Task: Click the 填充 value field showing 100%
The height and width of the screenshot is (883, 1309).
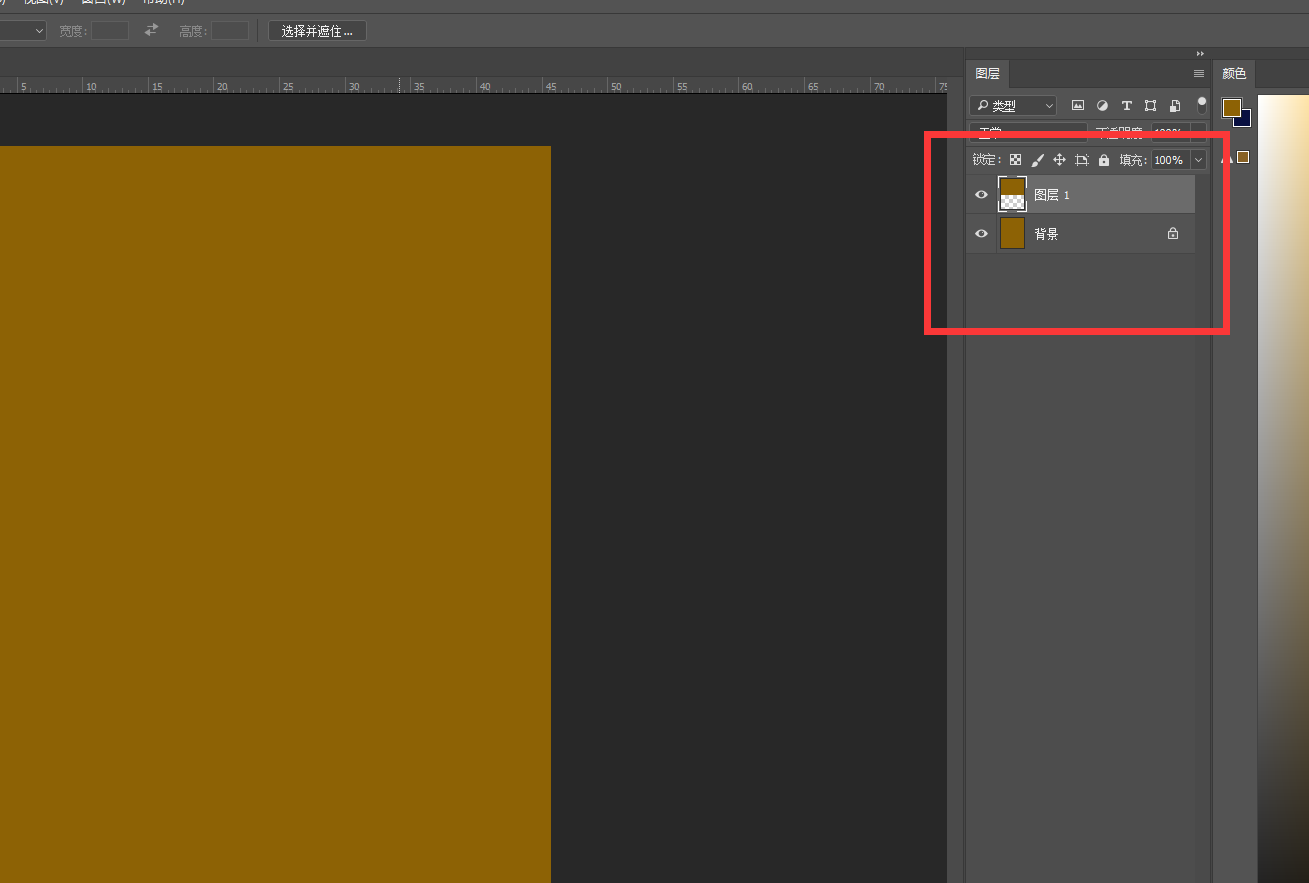Action: point(1171,160)
